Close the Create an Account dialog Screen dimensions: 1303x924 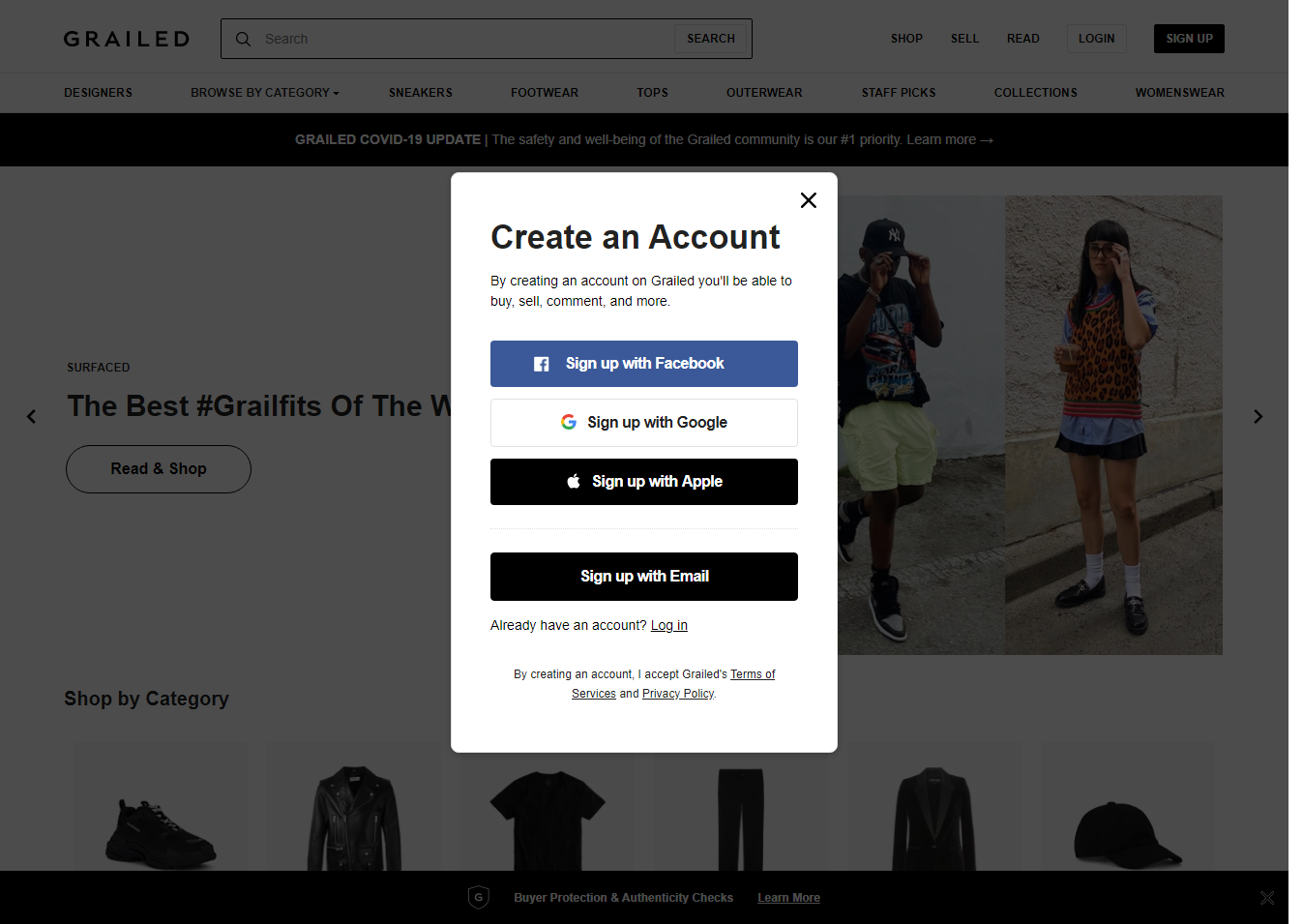[x=809, y=200]
